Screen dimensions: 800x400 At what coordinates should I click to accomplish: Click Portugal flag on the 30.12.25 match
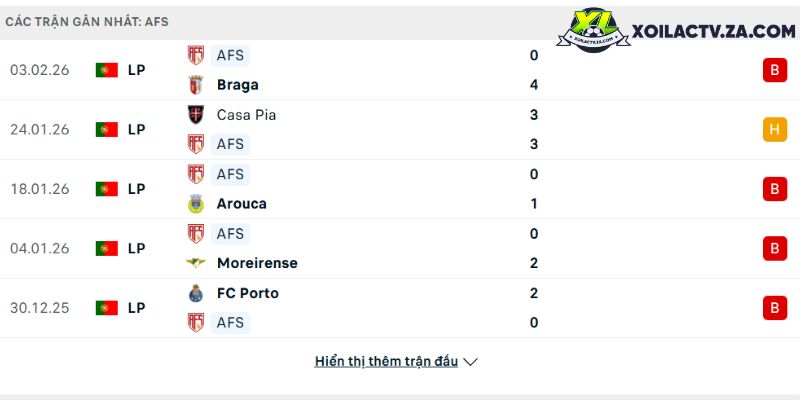pyautogui.click(x=107, y=308)
